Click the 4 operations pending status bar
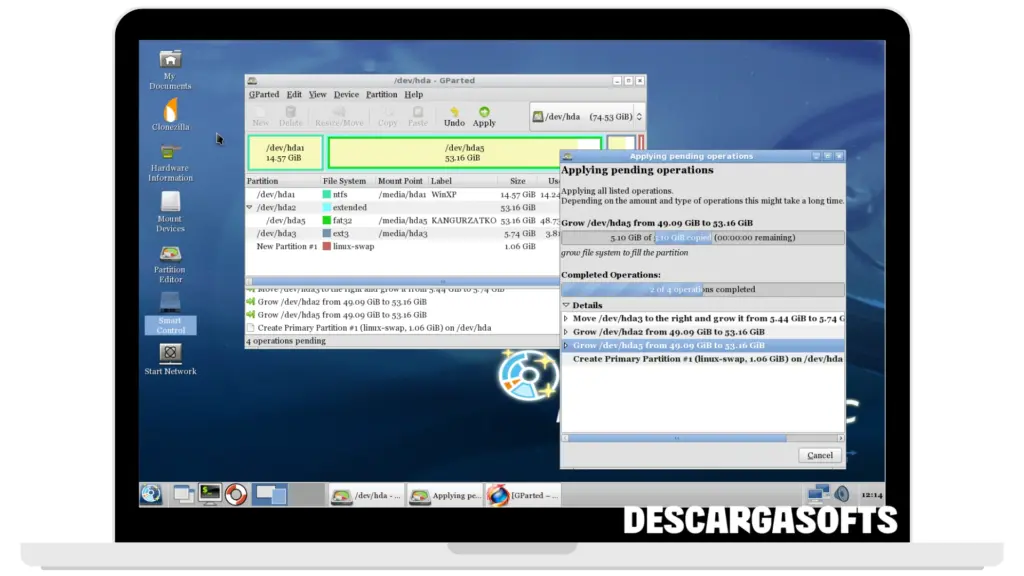The image size is (1024, 576). pos(403,341)
